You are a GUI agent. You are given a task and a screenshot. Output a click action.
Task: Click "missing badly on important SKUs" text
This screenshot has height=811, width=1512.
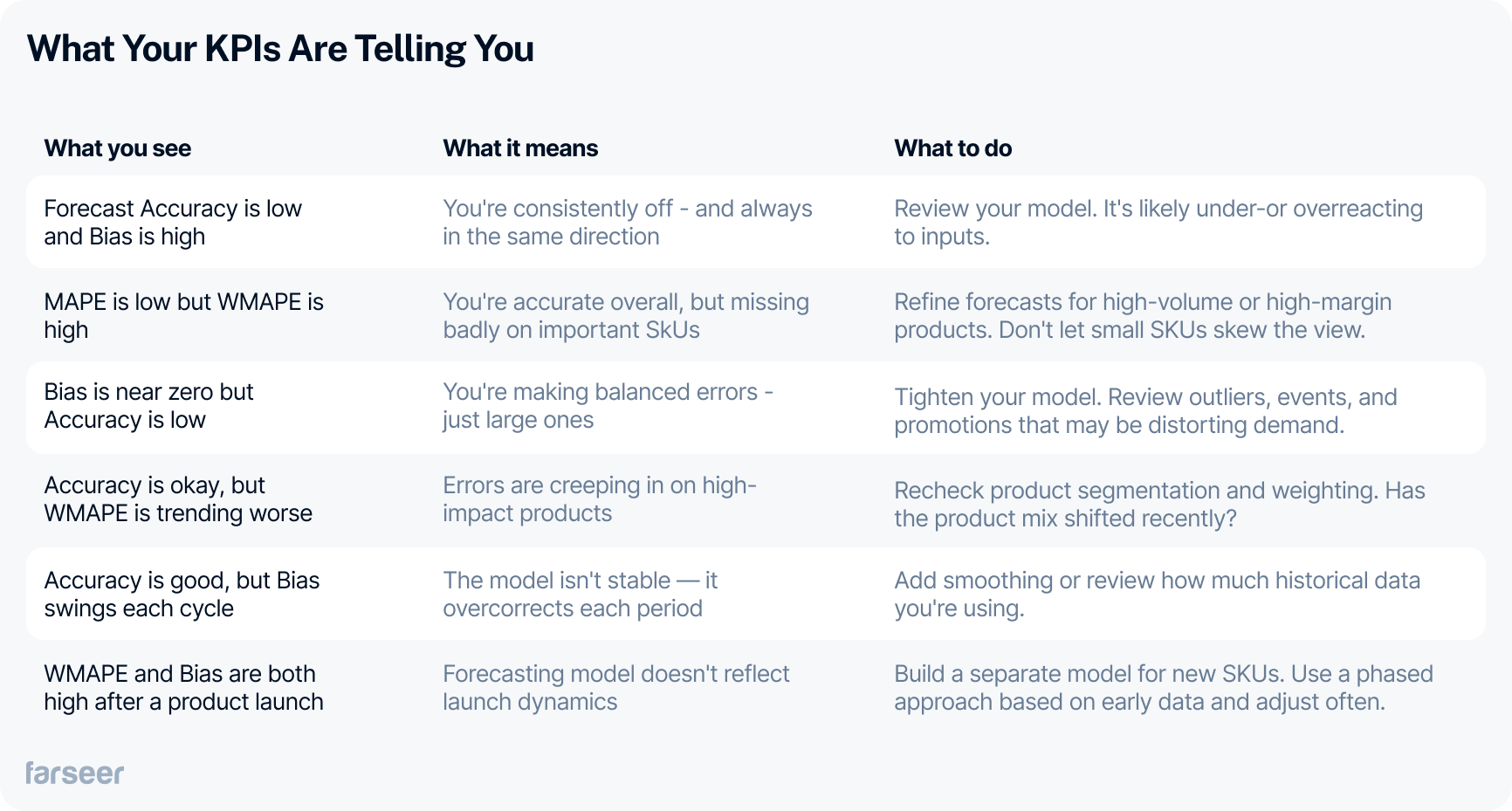(x=625, y=316)
